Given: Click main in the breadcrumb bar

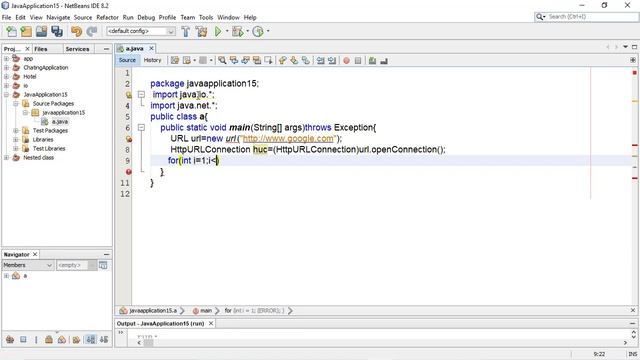Looking at the screenshot, I should click(206, 311).
